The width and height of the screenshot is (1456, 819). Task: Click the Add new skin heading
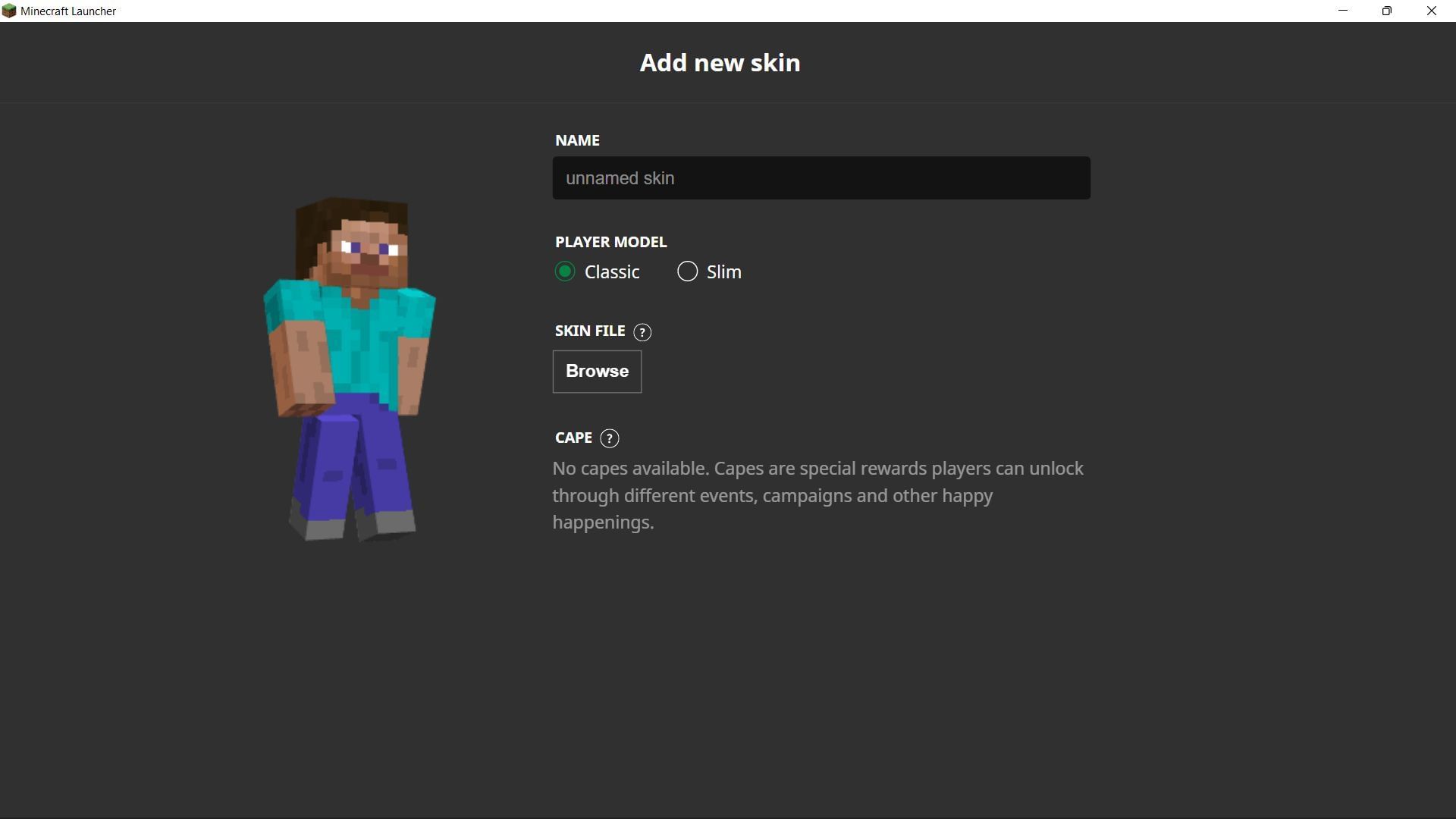(x=719, y=63)
